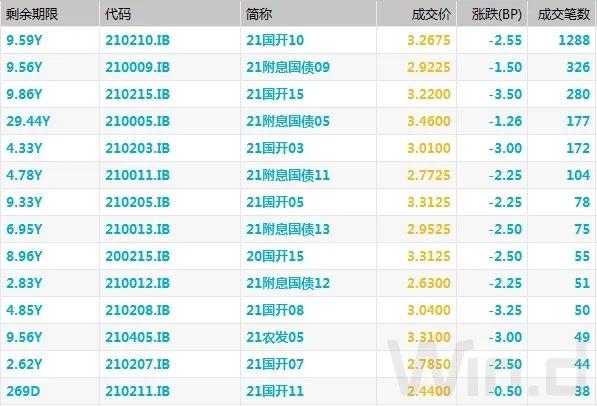Click the 代码 column header

[x=118, y=14]
